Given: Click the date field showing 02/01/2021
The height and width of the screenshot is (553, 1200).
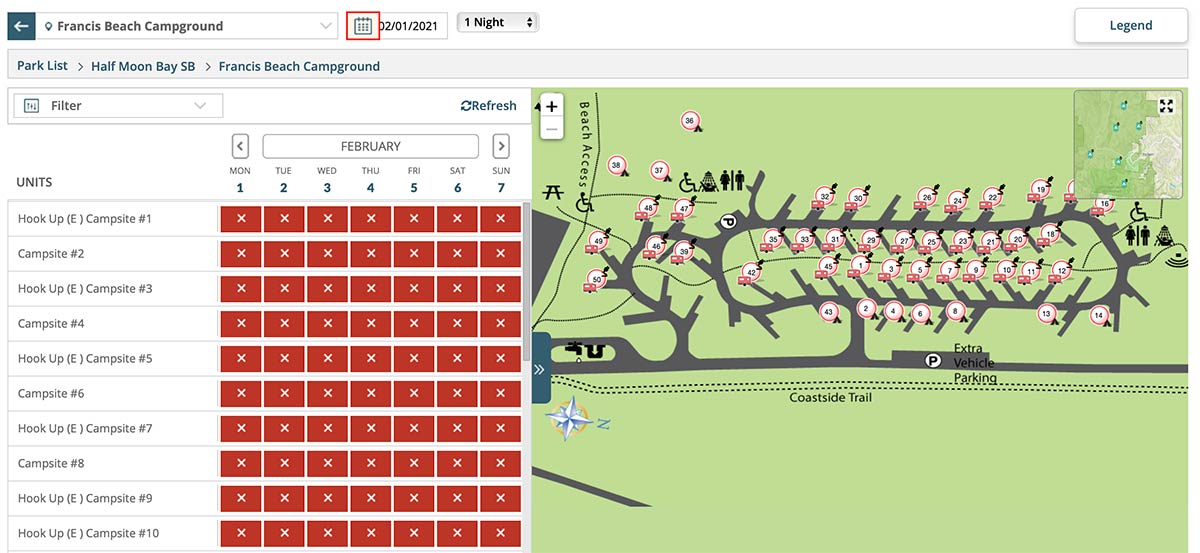Looking at the screenshot, I should [412, 25].
